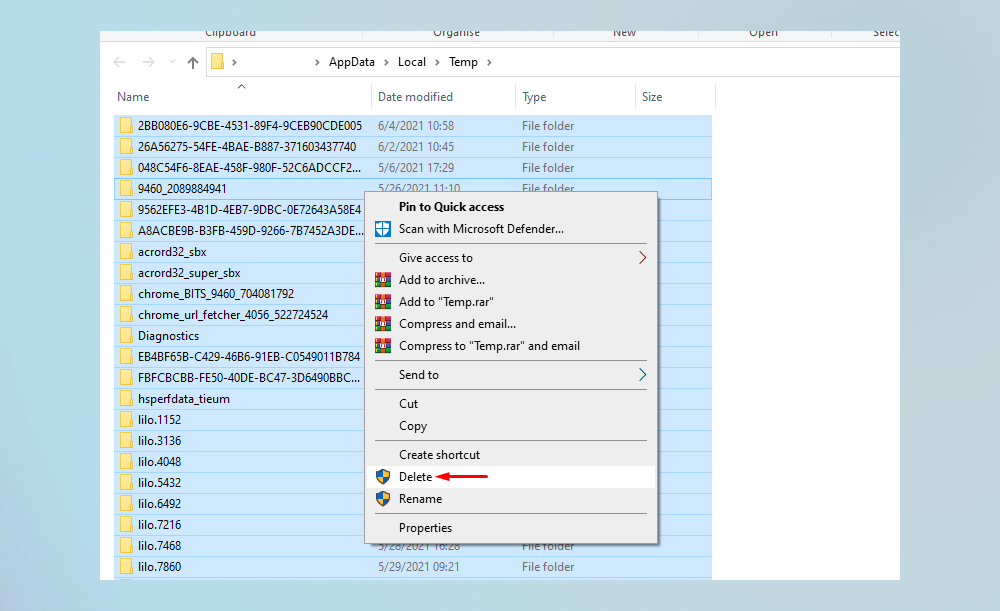This screenshot has height=611, width=1000.
Task: Select Properties in the context menu
Action: click(425, 528)
